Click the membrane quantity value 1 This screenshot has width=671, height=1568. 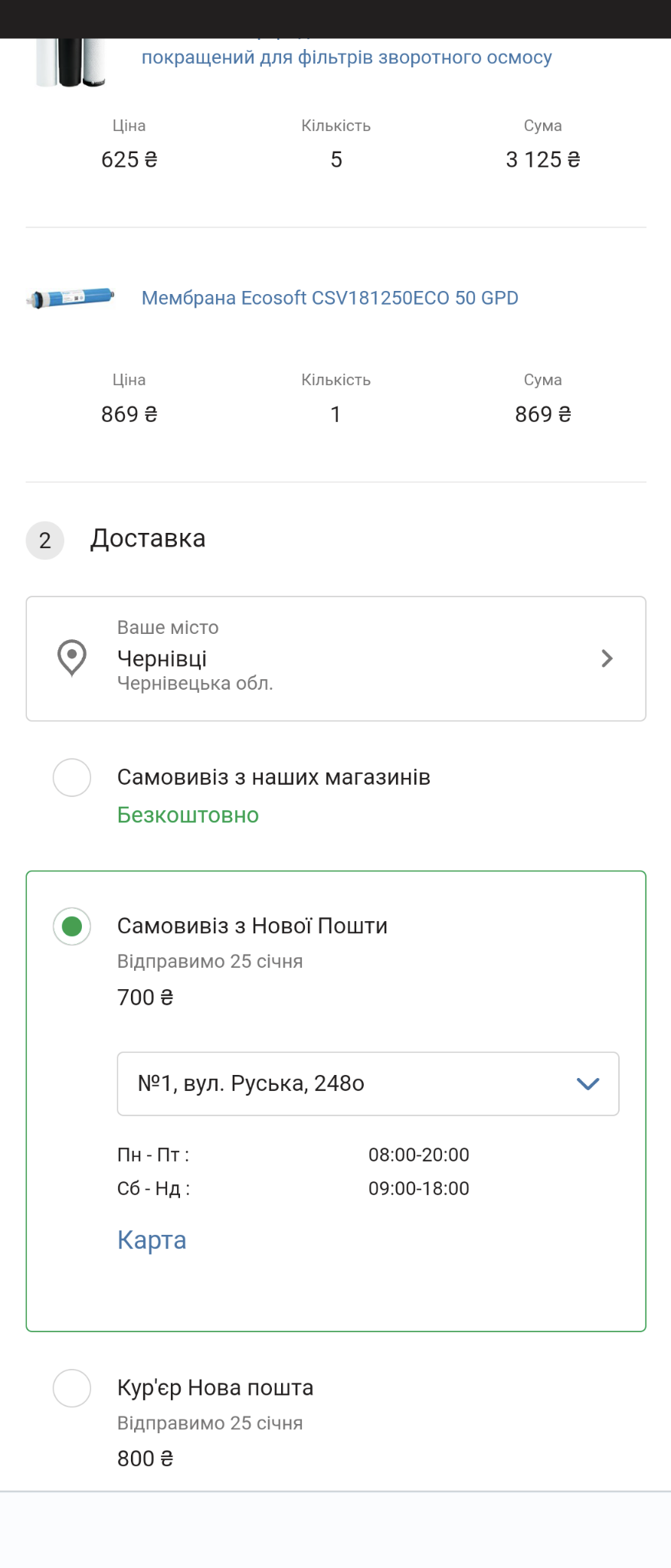point(335,414)
